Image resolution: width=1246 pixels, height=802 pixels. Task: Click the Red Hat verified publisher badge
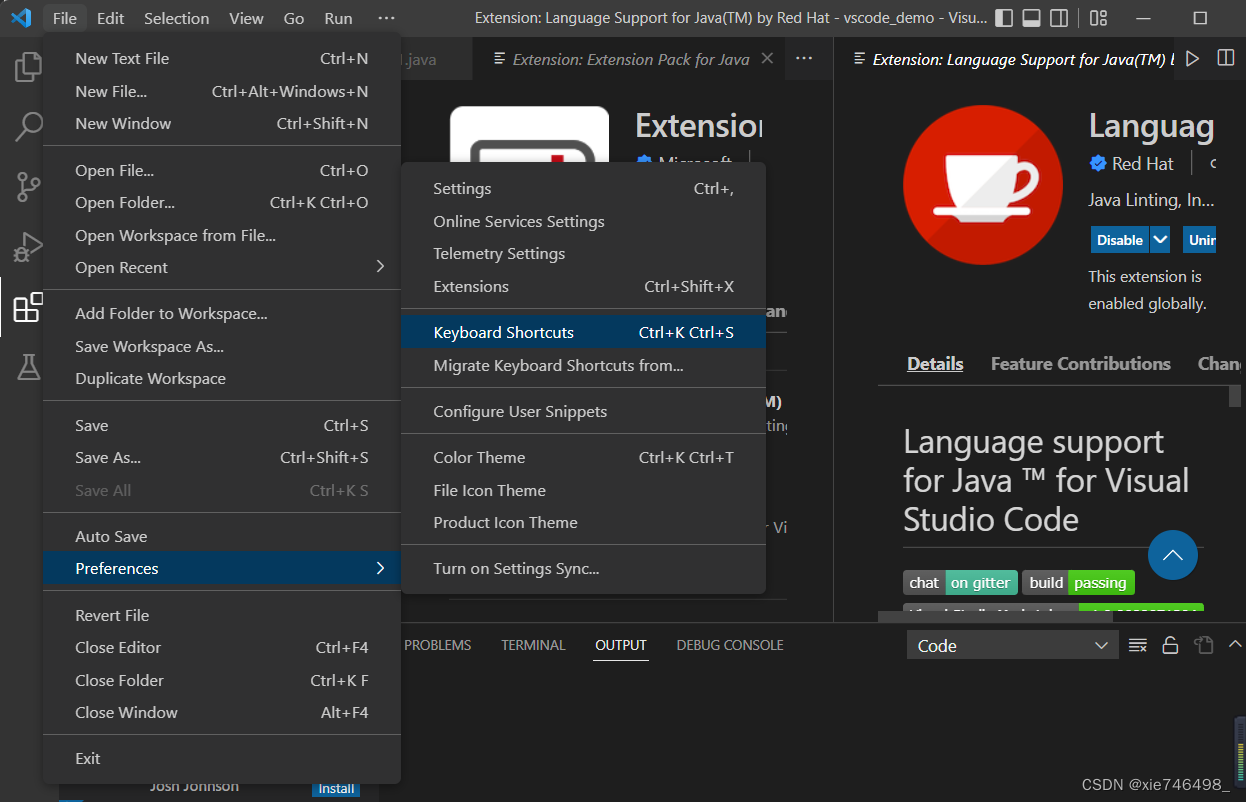pos(1097,164)
